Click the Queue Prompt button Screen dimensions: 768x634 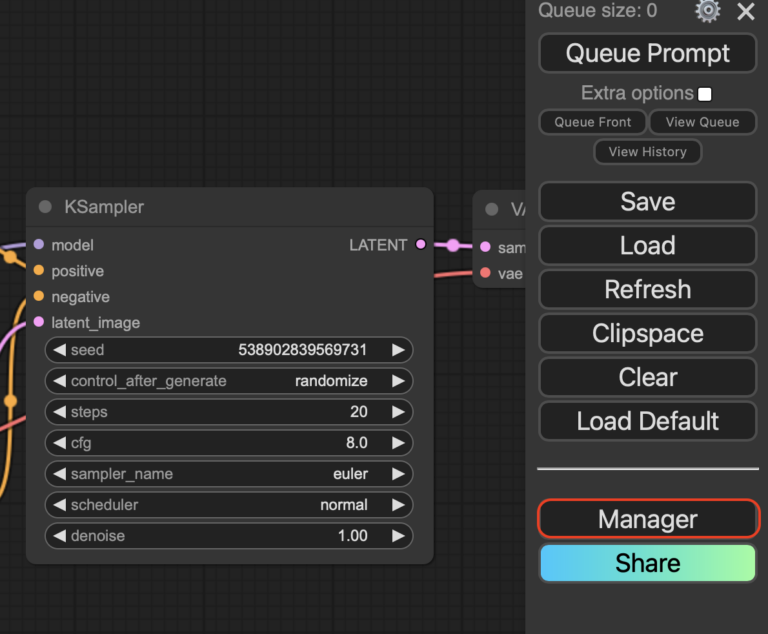click(x=648, y=53)
